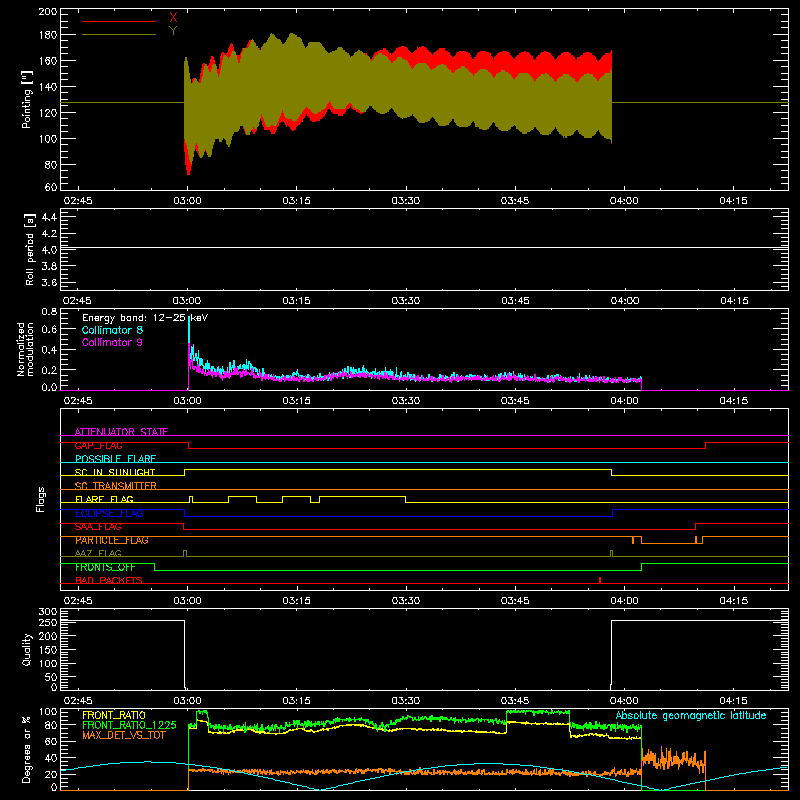The height and width of the screenshot is (800, 800).
Task: Select the BAD_PACKETS flag label
Action: pyautogui.click(x=109, y=580)
